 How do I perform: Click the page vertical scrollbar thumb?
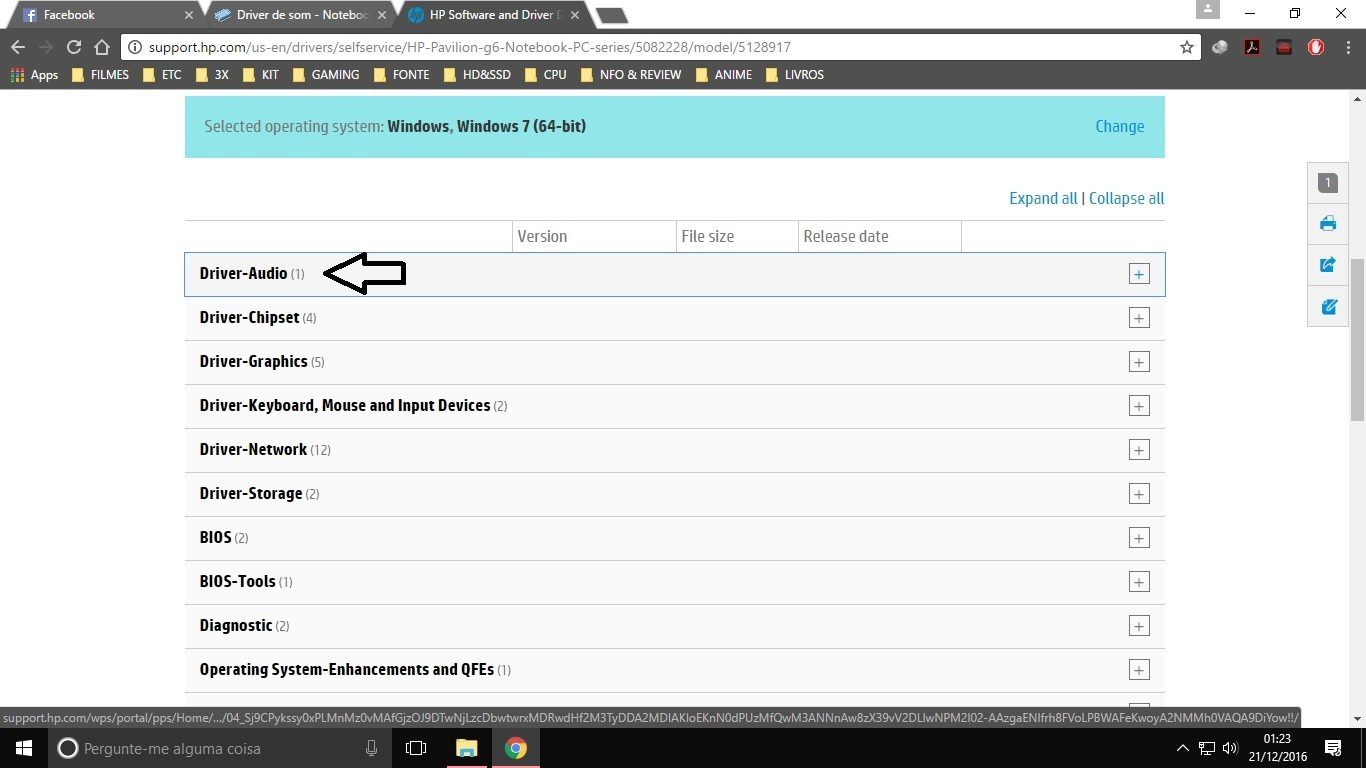tap(1357, 340)
